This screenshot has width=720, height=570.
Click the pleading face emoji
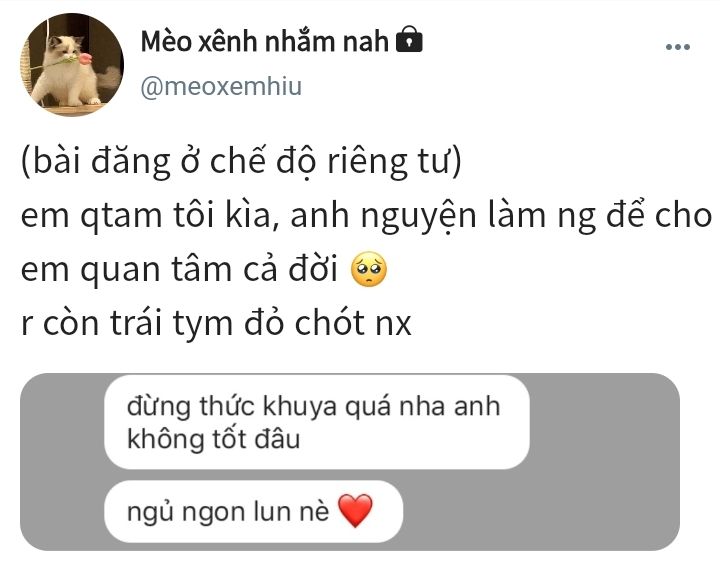(x=369, y=269)
